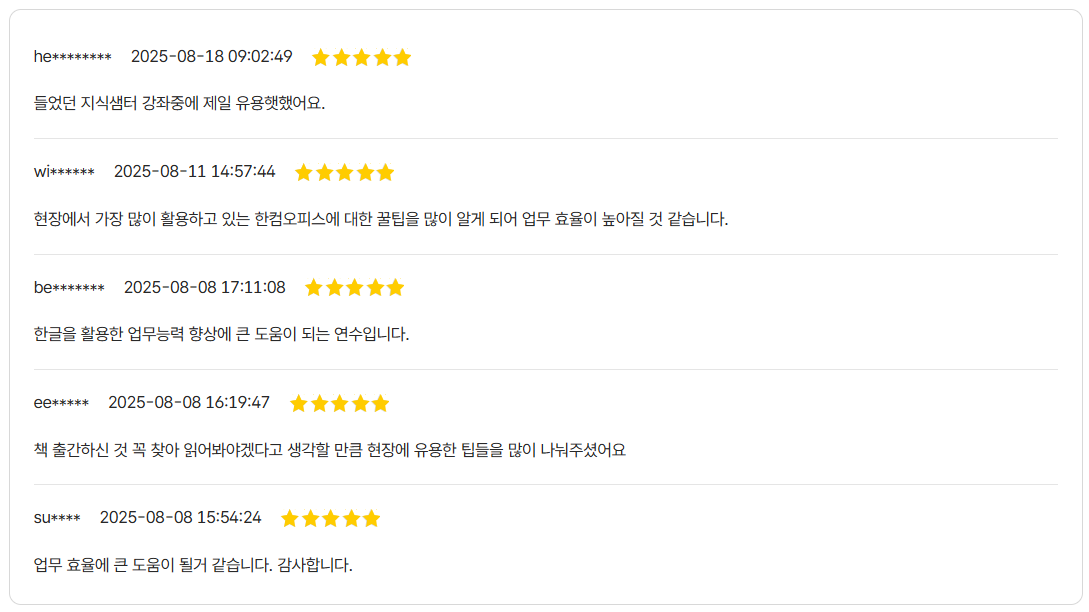The height and width of the screenshot is (612, 1089).
Task: Click reviewer name su****
Action: (x=57, y=518)
